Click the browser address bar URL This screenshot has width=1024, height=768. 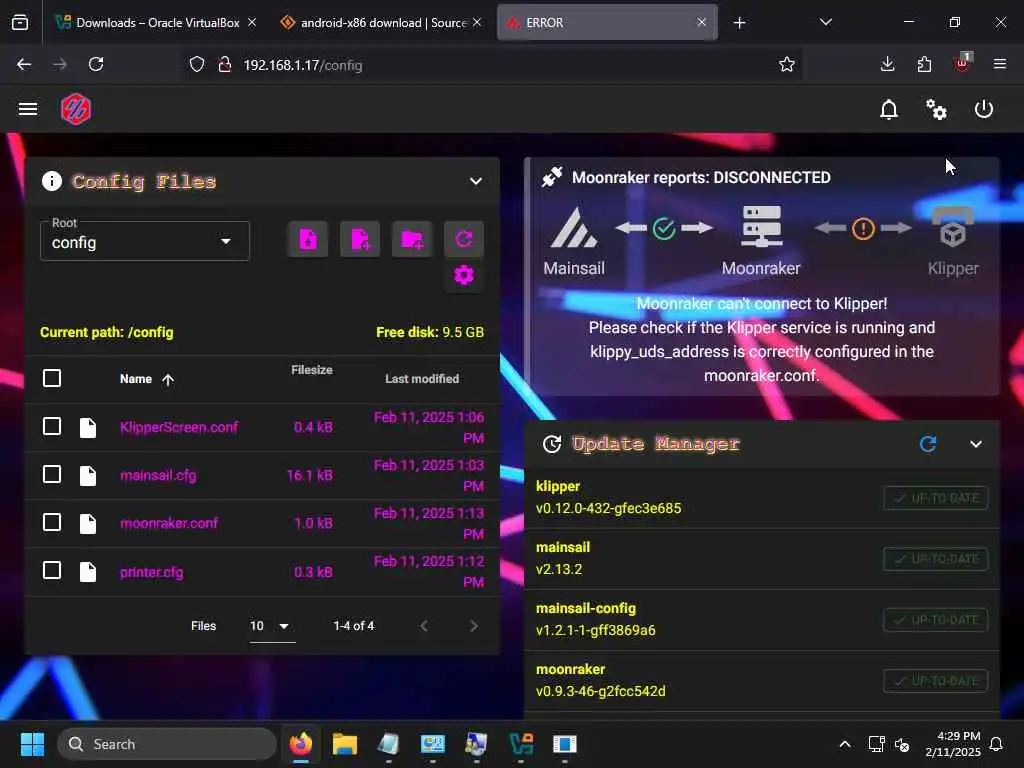coord(302,65)
